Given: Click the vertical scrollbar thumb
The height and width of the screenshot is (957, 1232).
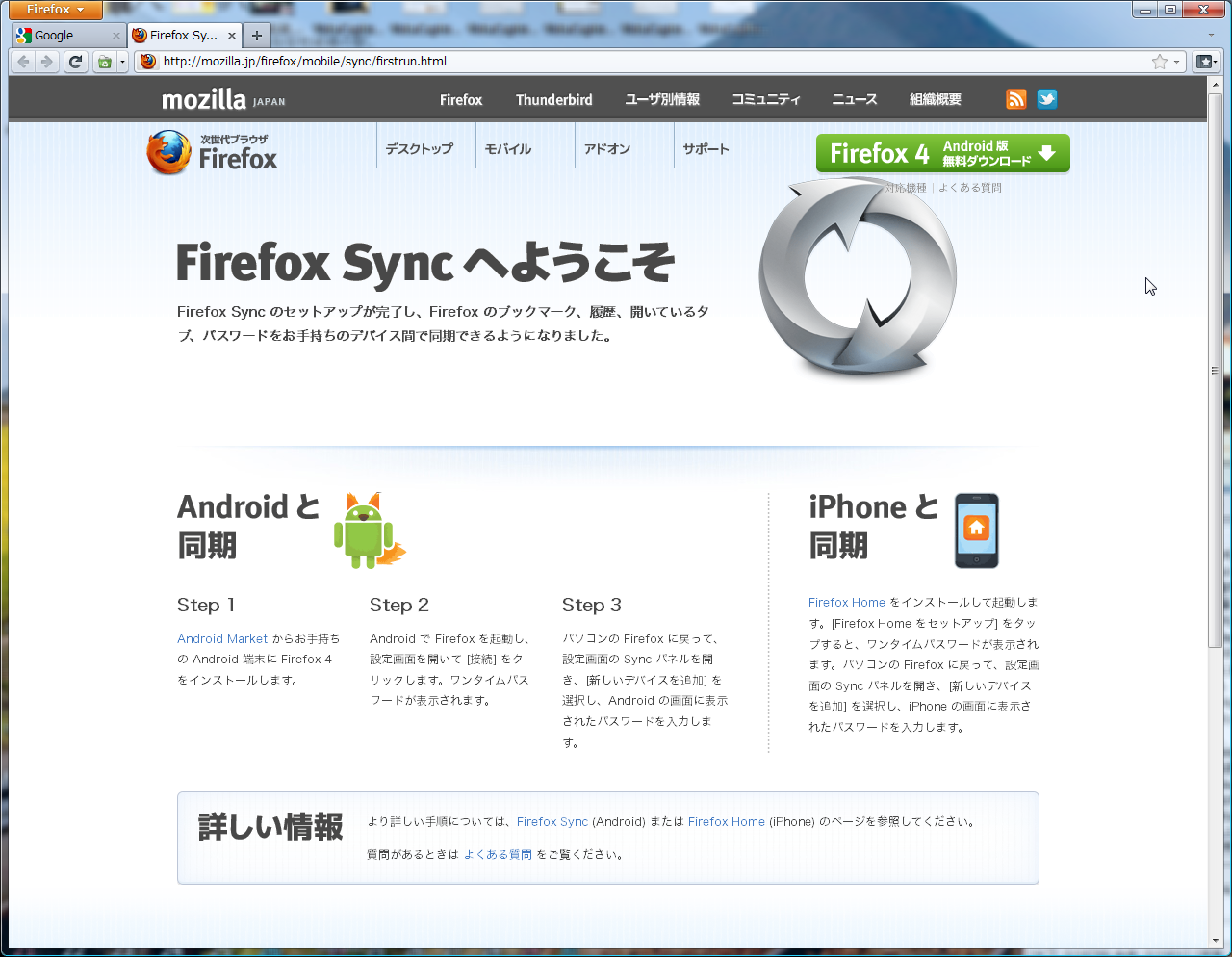Looking at the screenshot, I should [1216, 370].
